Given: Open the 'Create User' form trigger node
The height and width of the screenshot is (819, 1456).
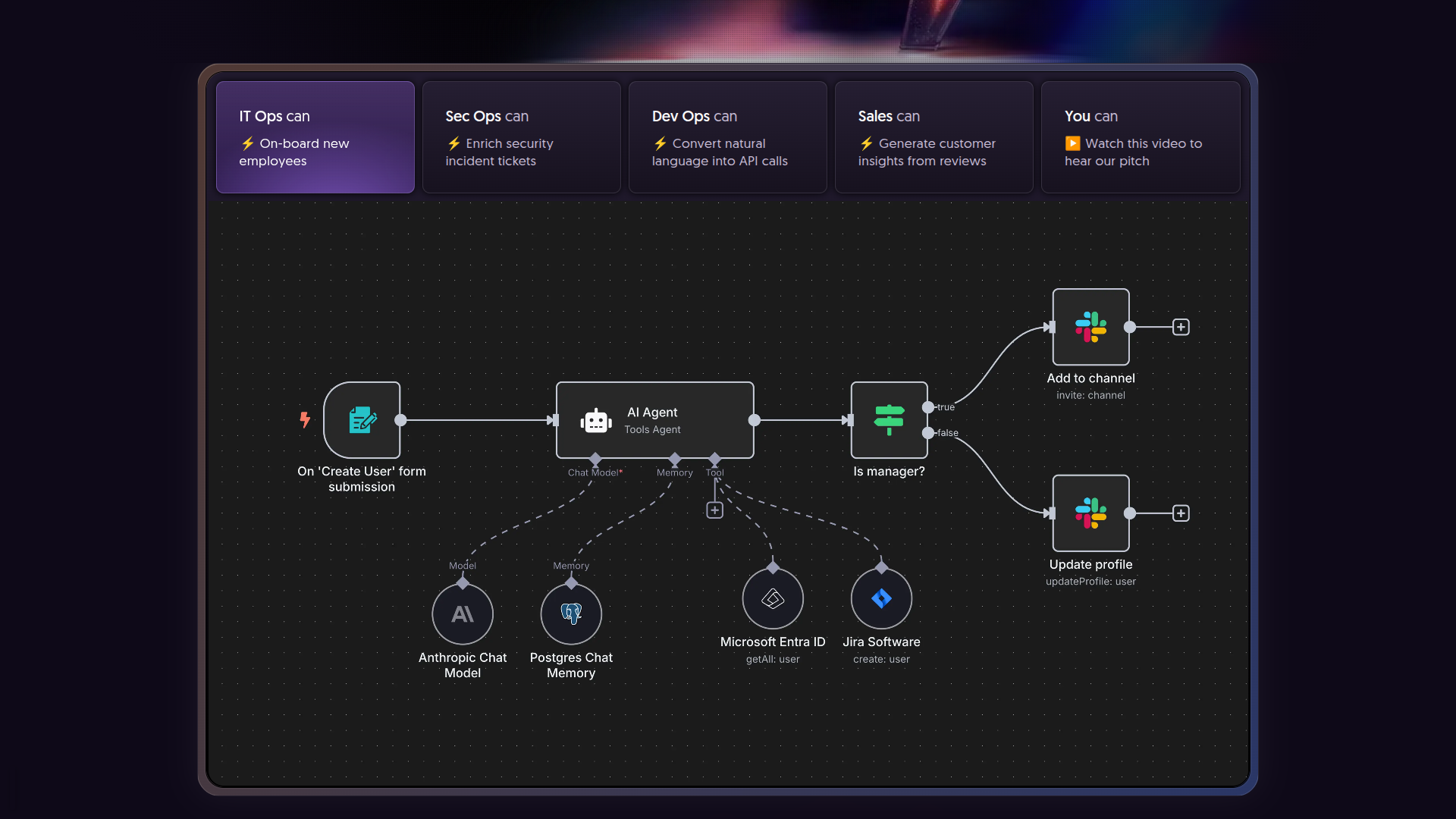Looking at the screenshot, I should click(x=362, y=420).
